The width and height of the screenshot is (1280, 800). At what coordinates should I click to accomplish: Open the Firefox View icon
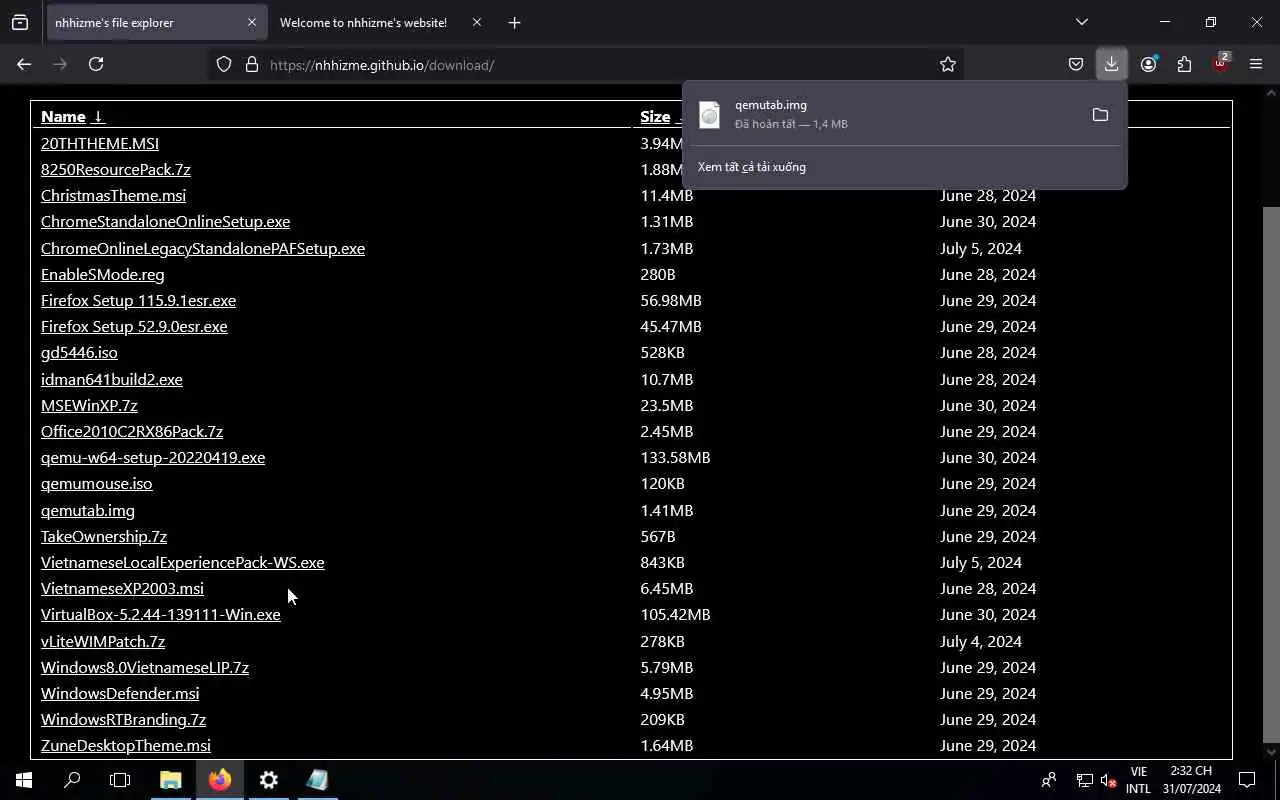pyautogui.click(x=20, y=22)
